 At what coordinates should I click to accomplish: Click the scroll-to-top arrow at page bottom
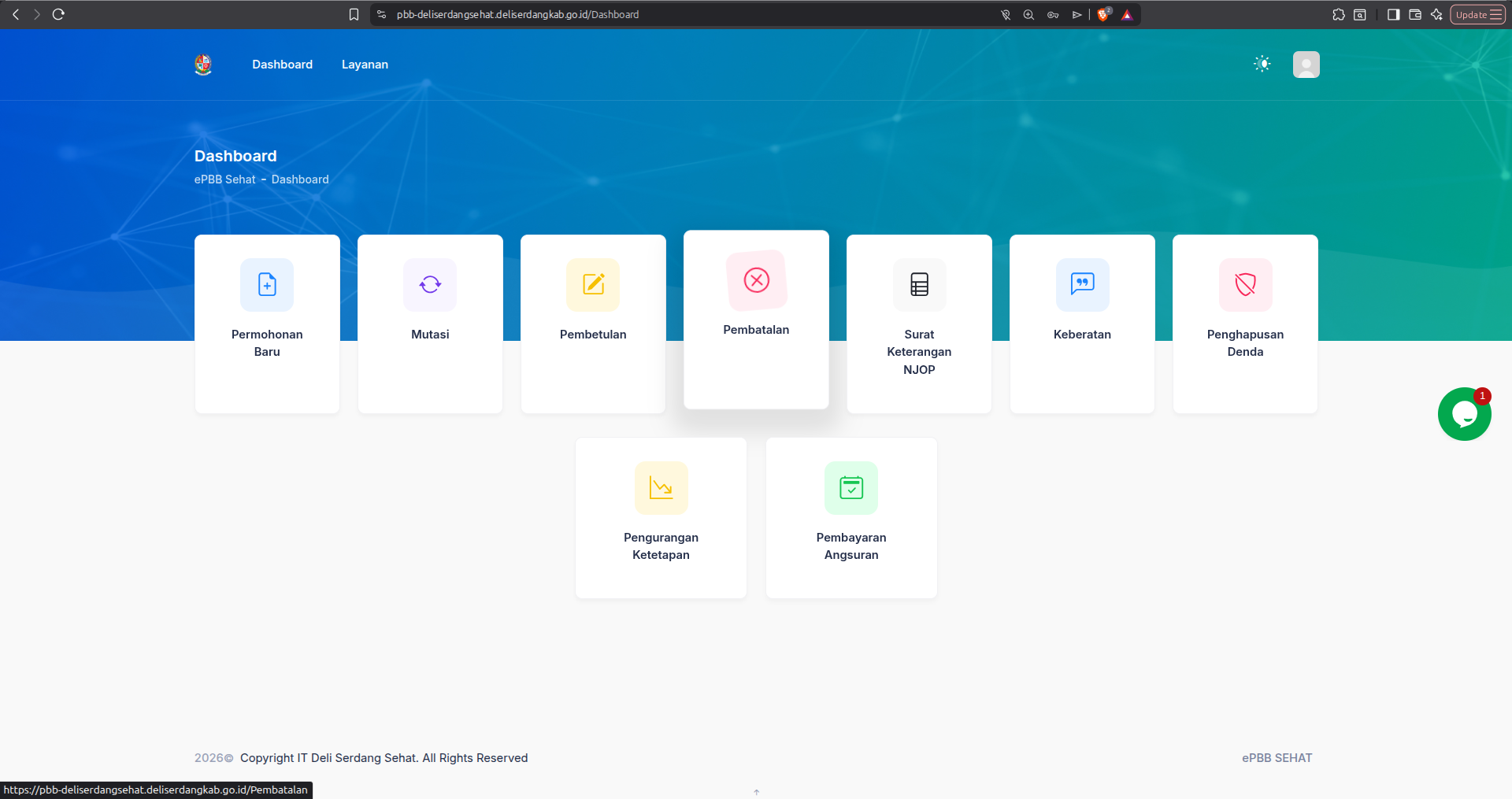pos(757,792)
